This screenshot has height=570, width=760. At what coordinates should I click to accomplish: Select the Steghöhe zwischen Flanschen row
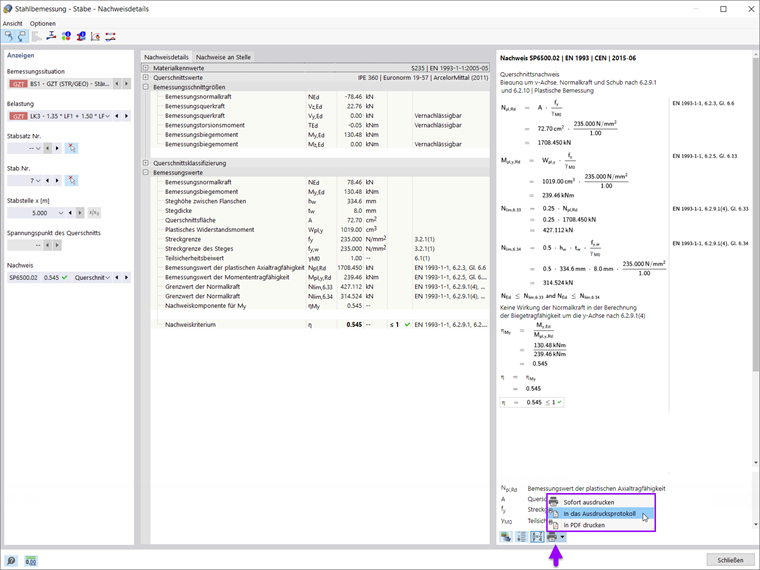pos(320,201)
